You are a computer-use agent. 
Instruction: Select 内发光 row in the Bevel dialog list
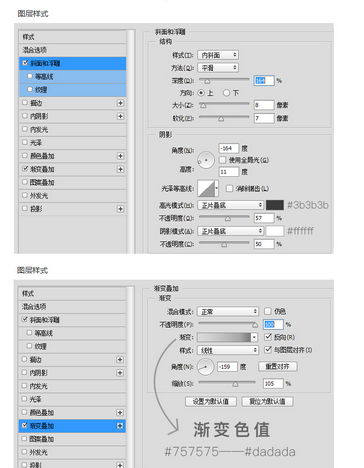[x=73, y=129]
